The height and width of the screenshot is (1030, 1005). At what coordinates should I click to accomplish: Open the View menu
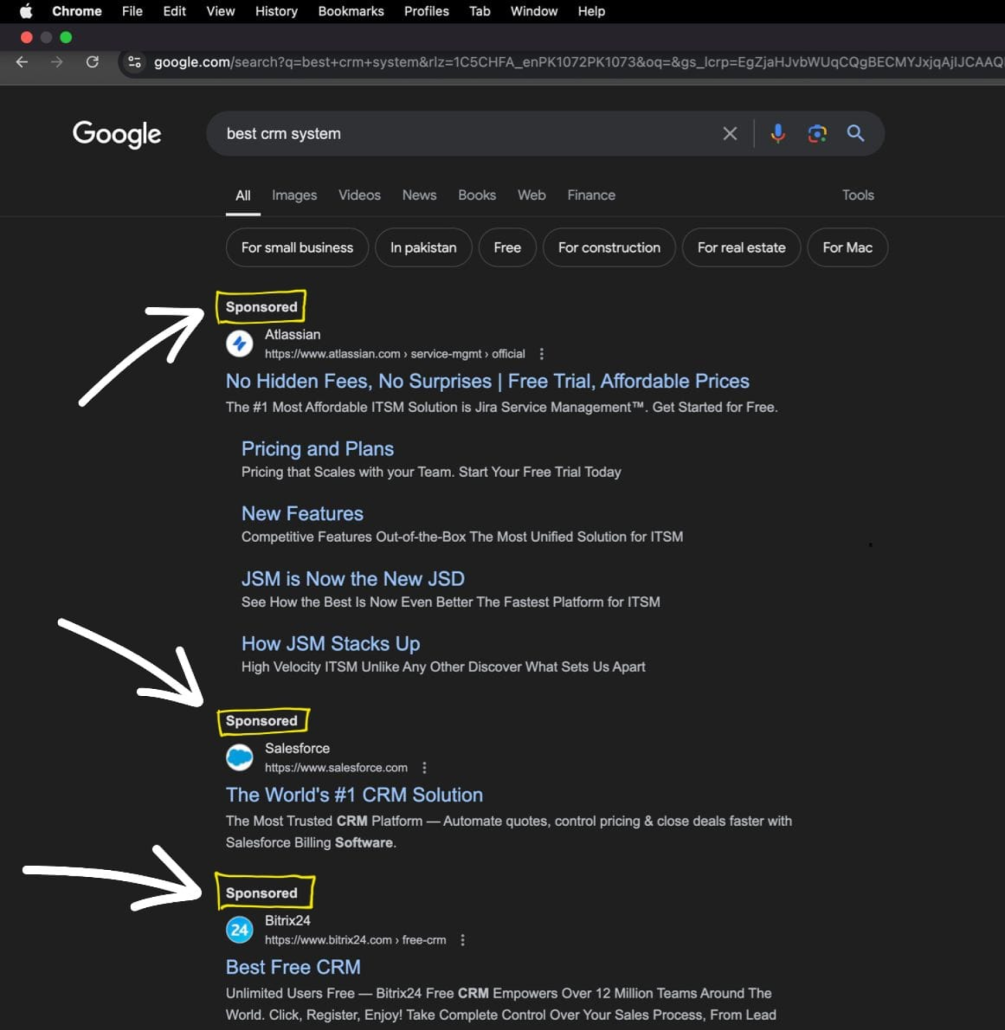point(220,11)
